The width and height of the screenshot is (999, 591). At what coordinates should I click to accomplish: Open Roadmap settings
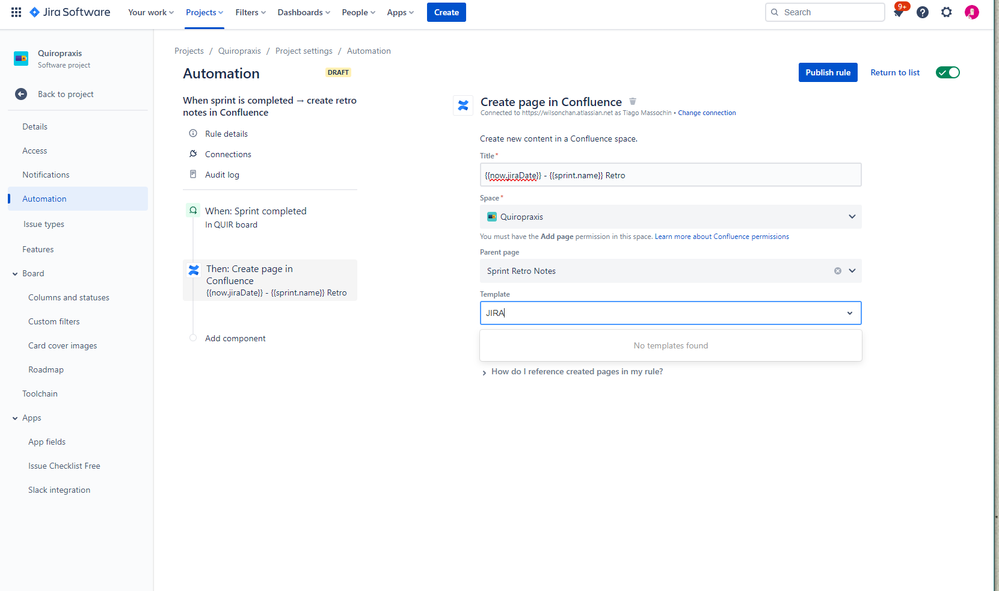coord(45,370)
